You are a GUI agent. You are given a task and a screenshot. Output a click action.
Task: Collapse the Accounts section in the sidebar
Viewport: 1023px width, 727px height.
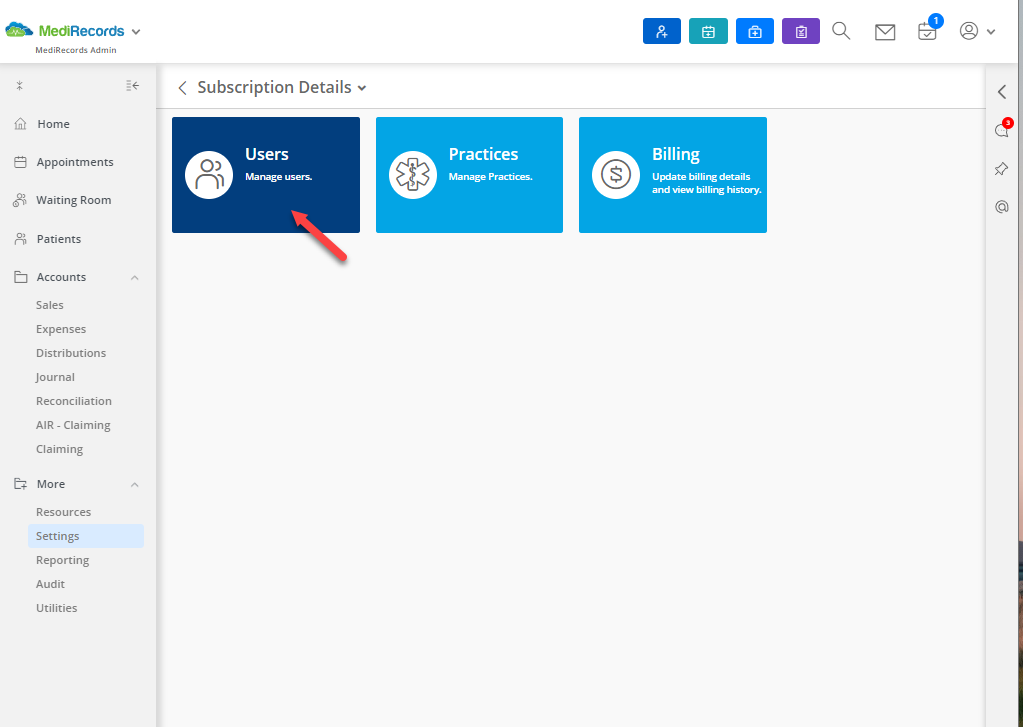134,277
